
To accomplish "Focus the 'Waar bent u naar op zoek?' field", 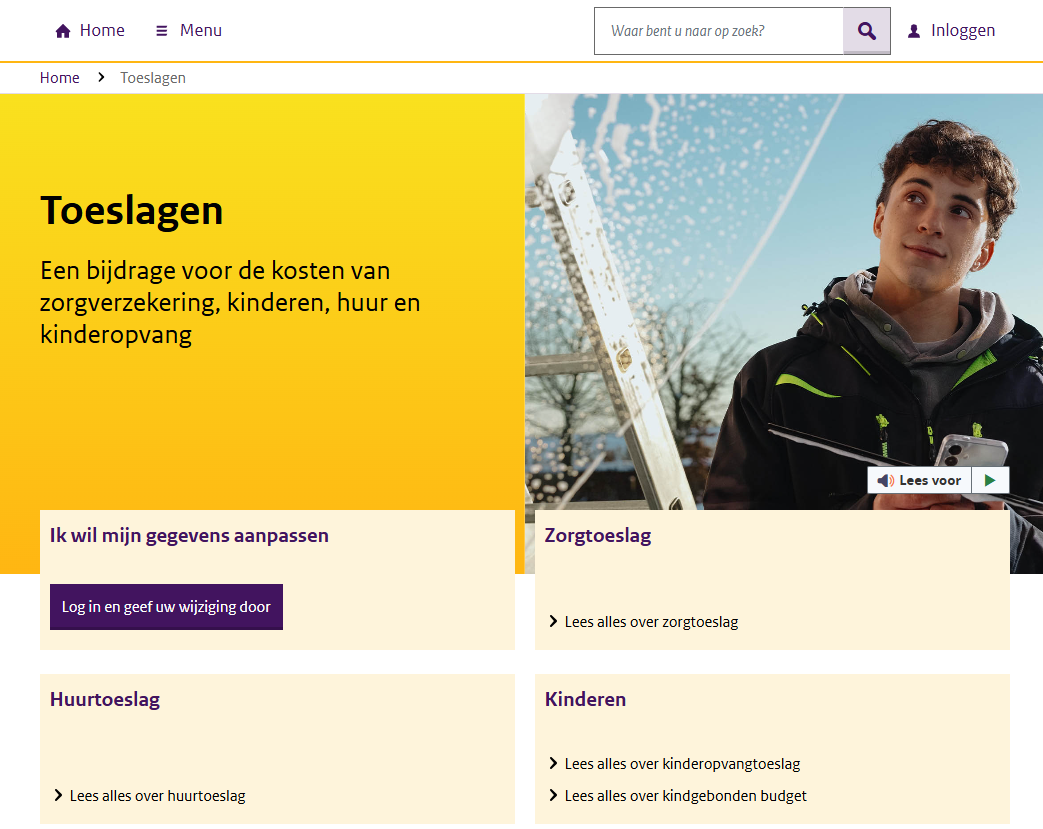I will 719,31.
